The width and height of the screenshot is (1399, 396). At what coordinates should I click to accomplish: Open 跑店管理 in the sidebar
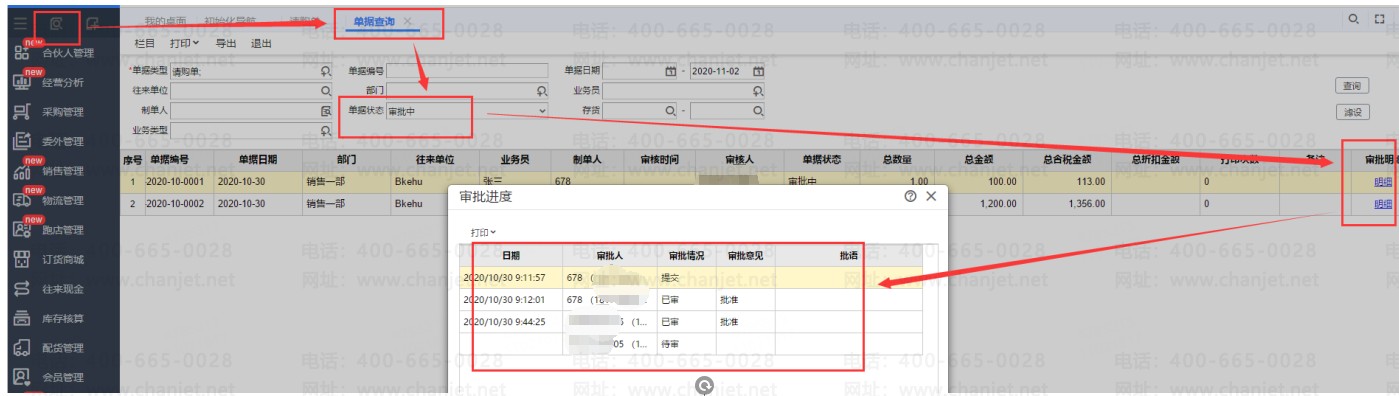coord(63,230)
